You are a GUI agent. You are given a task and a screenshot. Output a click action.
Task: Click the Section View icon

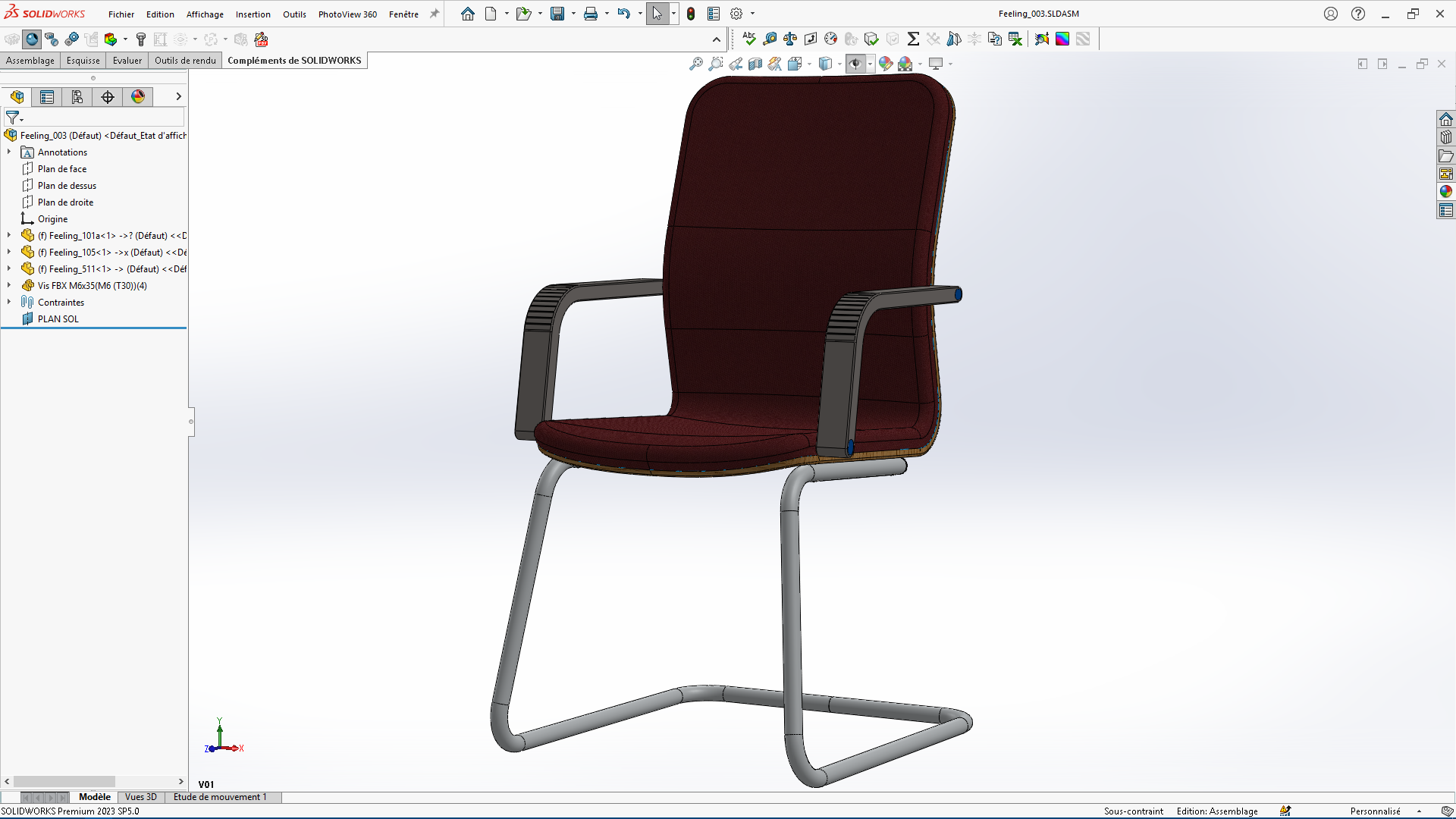point(755,64)
